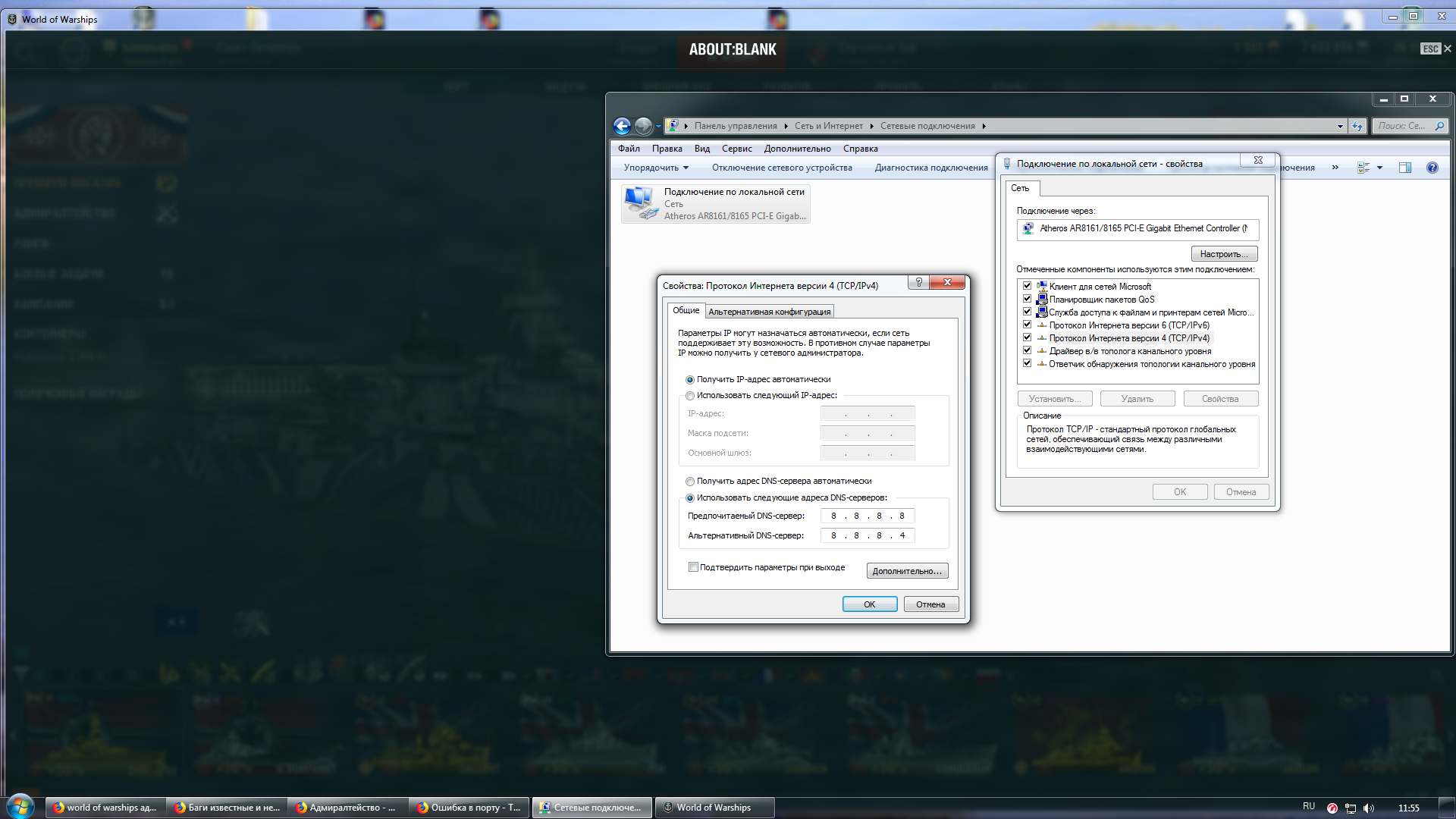
Task: Select 'Использовать следующий IP-адрес' radio button
Action: click(690, 396)
